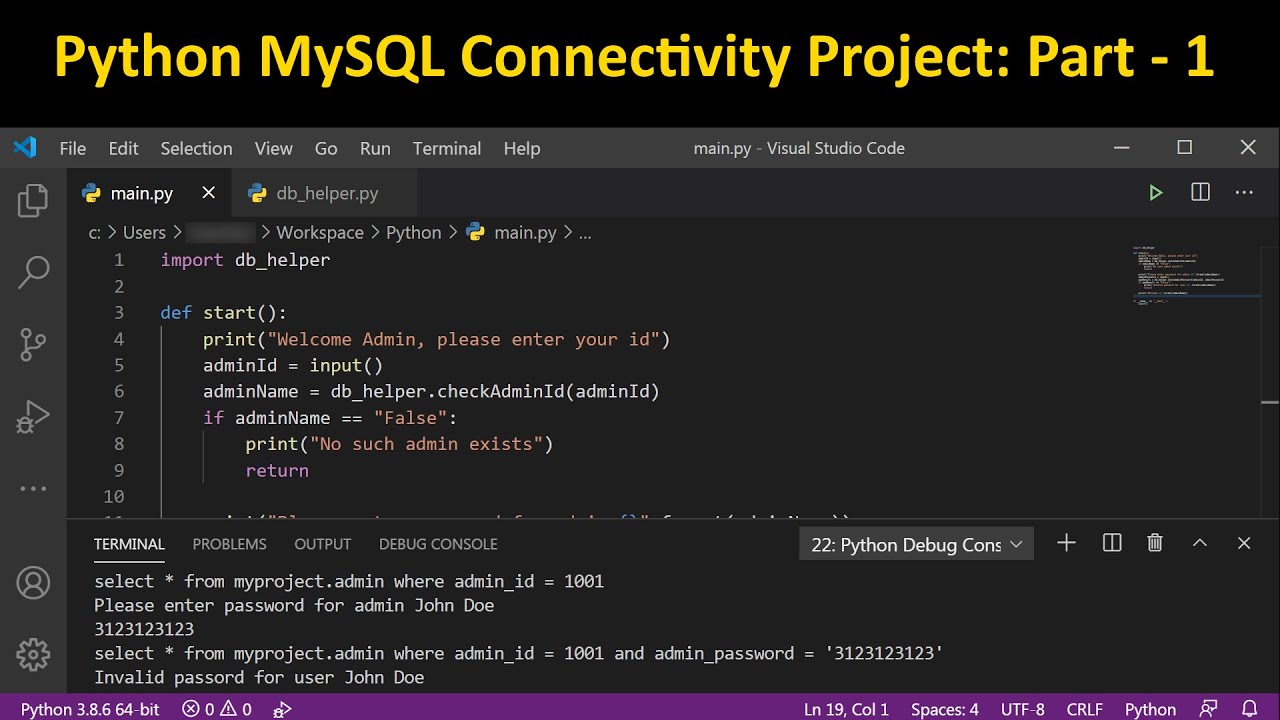Click line number 3 in the gutter
The image size is (1280, 720).
pyautogui.click(x=119, y=312)
